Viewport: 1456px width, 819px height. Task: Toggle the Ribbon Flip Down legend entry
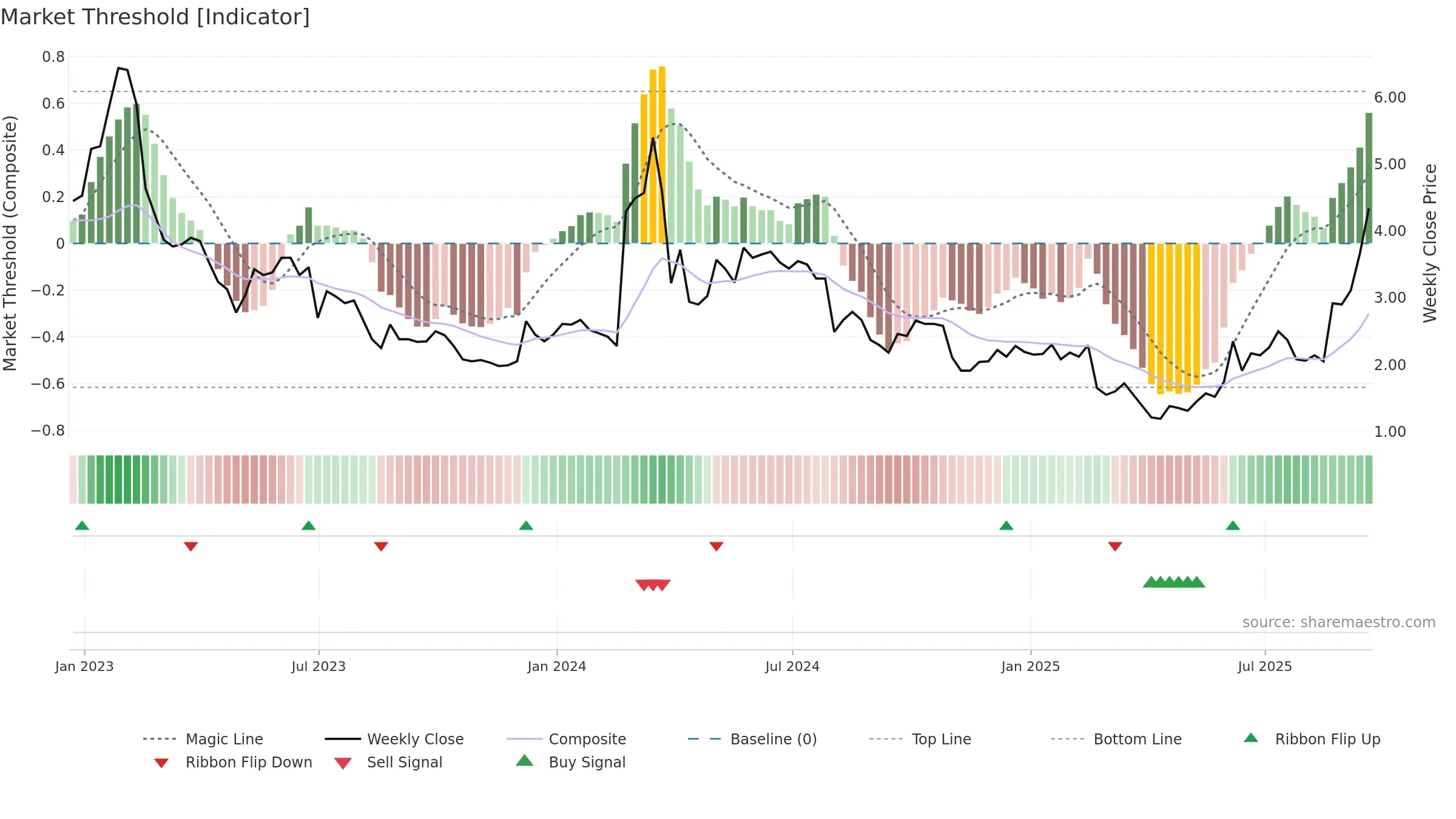(x=233, y=762)
